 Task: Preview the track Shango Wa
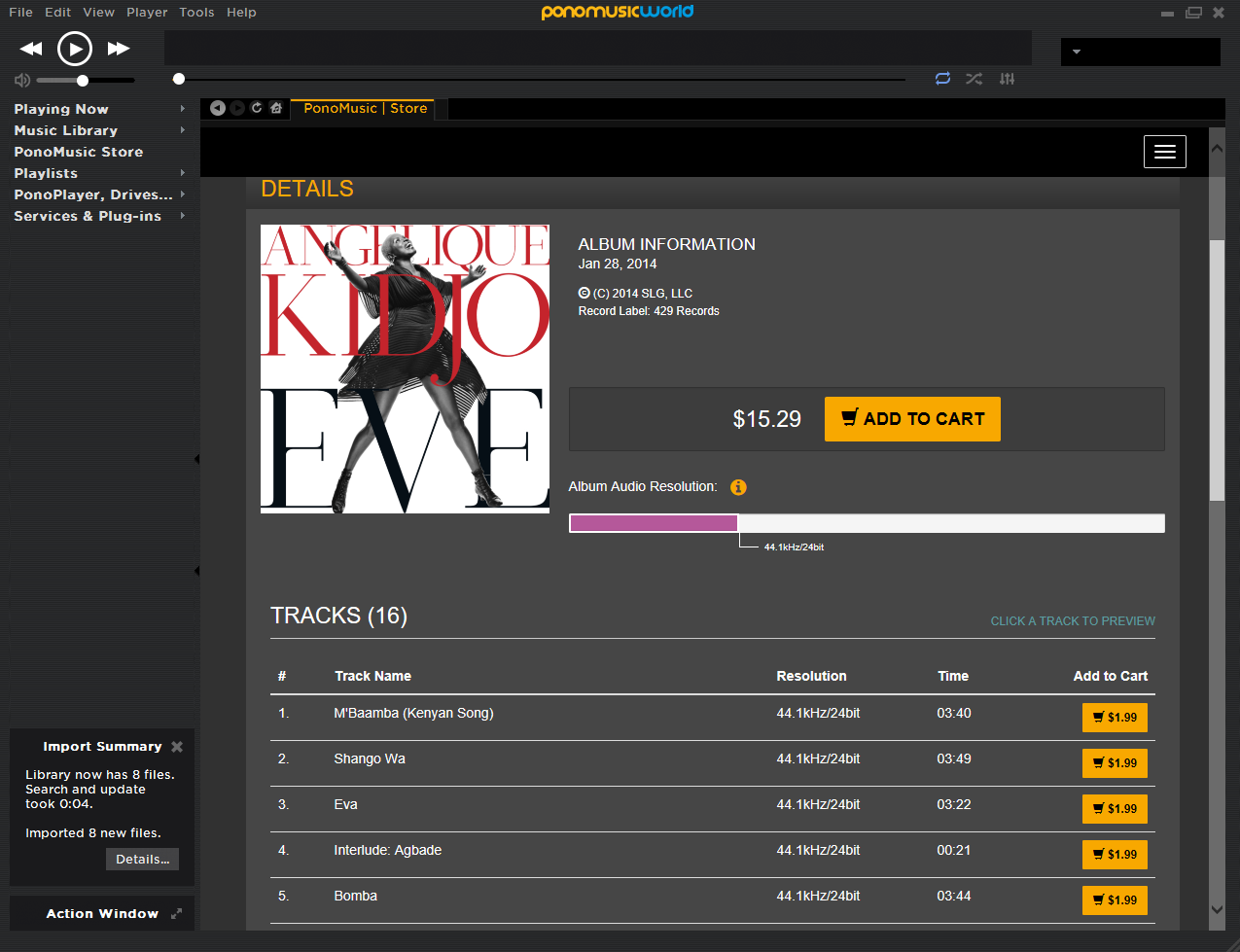[x=370, y=758]
